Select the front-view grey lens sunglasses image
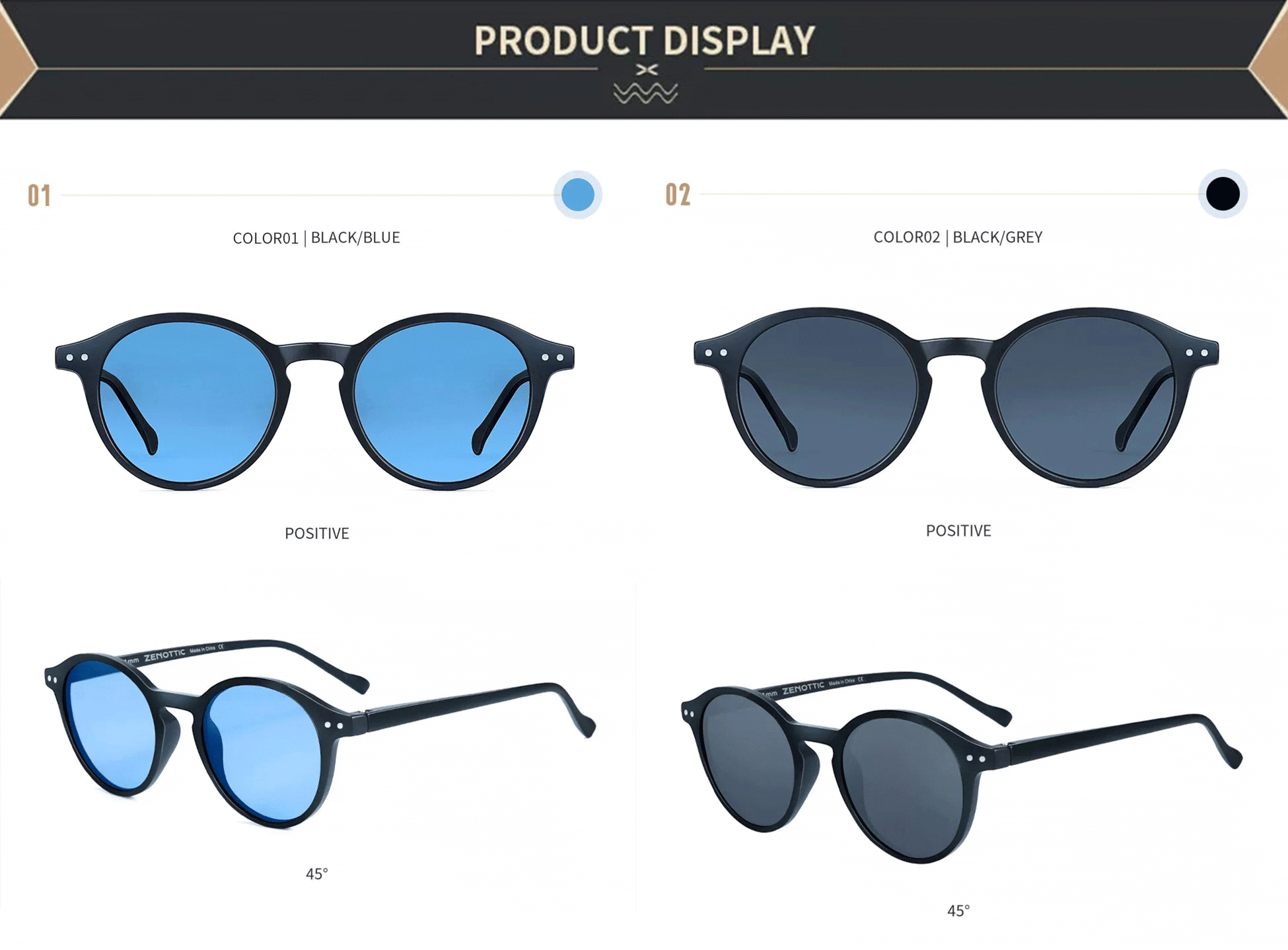Screen dimensions: 1288x950 (956, 397)
